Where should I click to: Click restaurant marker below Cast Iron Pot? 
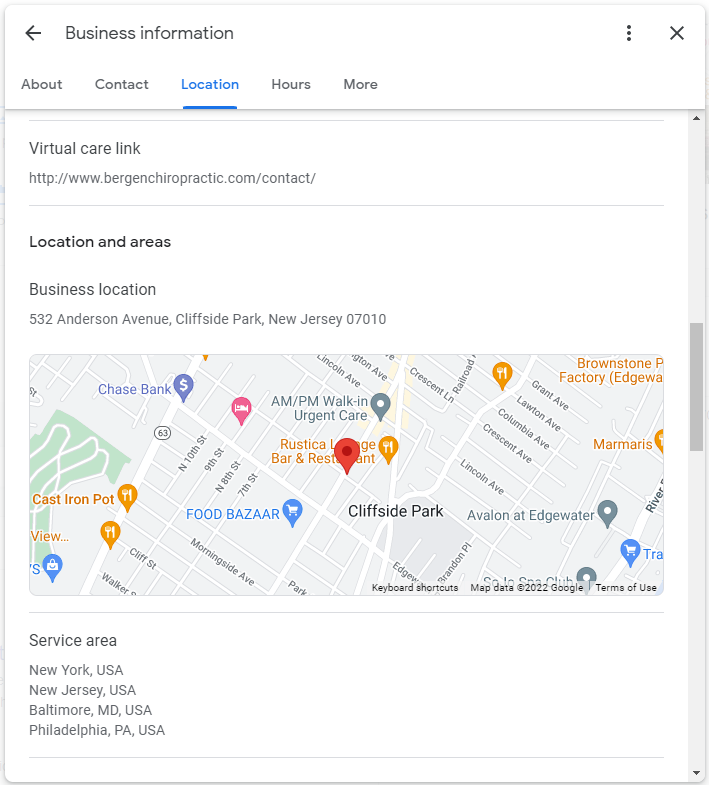pyautogui.click(x=110, y=535)
